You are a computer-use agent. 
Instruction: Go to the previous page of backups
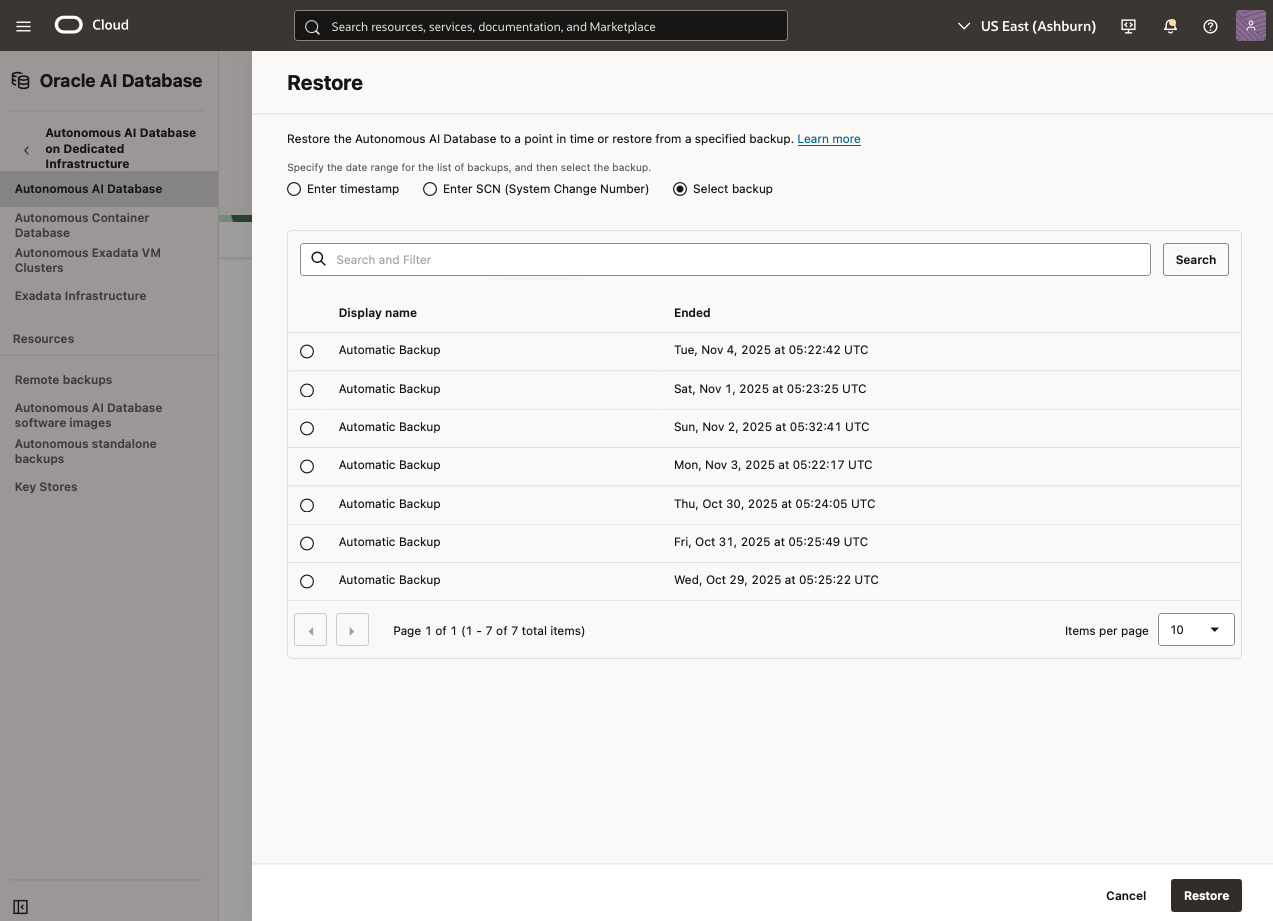[x=311, y=630]
